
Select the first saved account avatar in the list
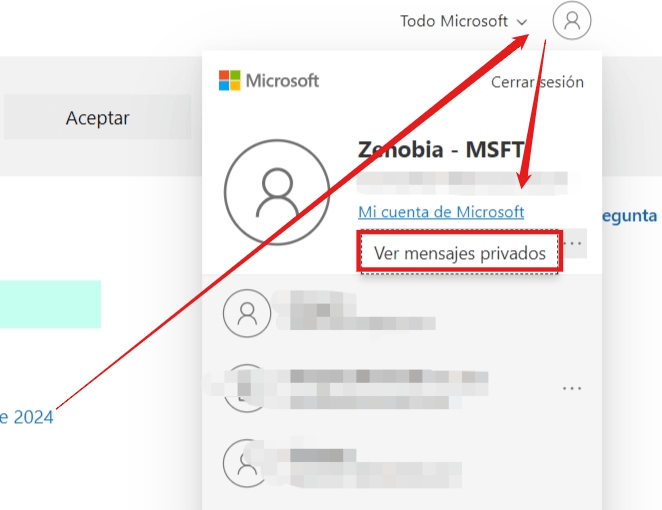pyautogui.click(x=247, y=313)
